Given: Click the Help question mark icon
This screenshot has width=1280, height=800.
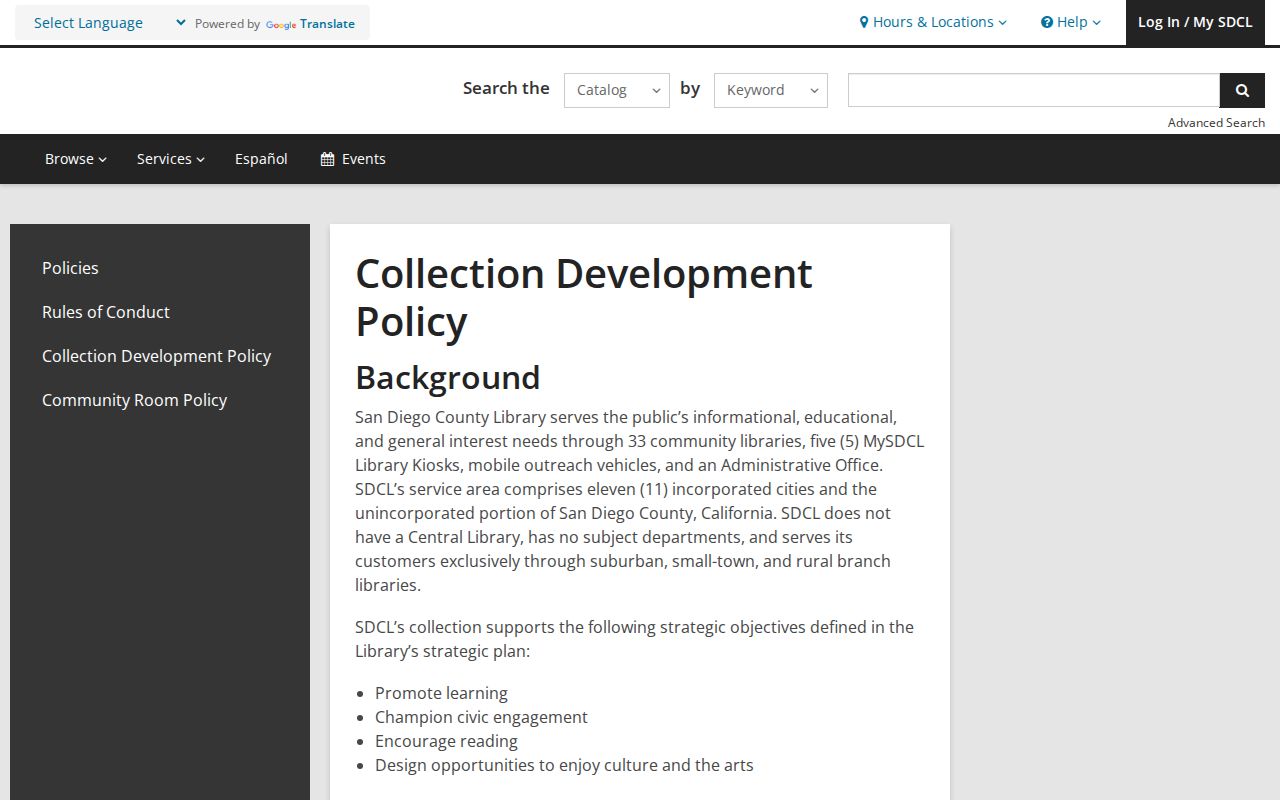Looking at the screenshot, I should point(1047,22).
